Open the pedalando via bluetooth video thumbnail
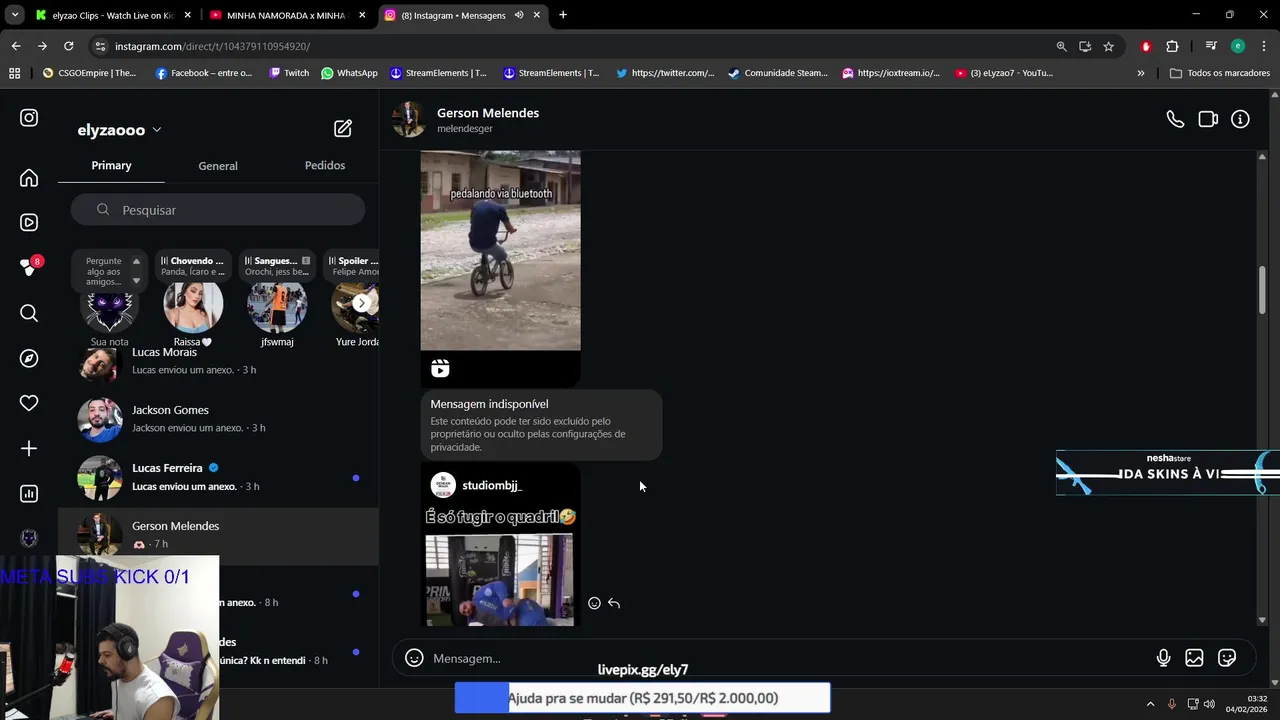The height and width of the screenshot is (720, 1280). (500, 250)
